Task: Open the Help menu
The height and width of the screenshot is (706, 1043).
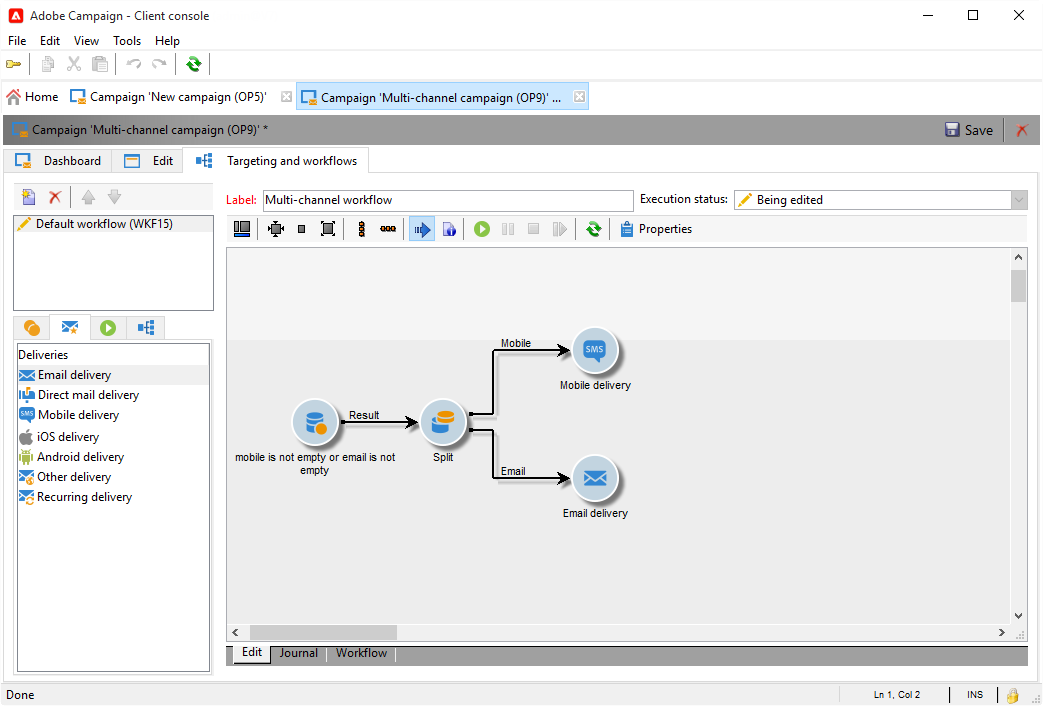Action: (167, 41)
